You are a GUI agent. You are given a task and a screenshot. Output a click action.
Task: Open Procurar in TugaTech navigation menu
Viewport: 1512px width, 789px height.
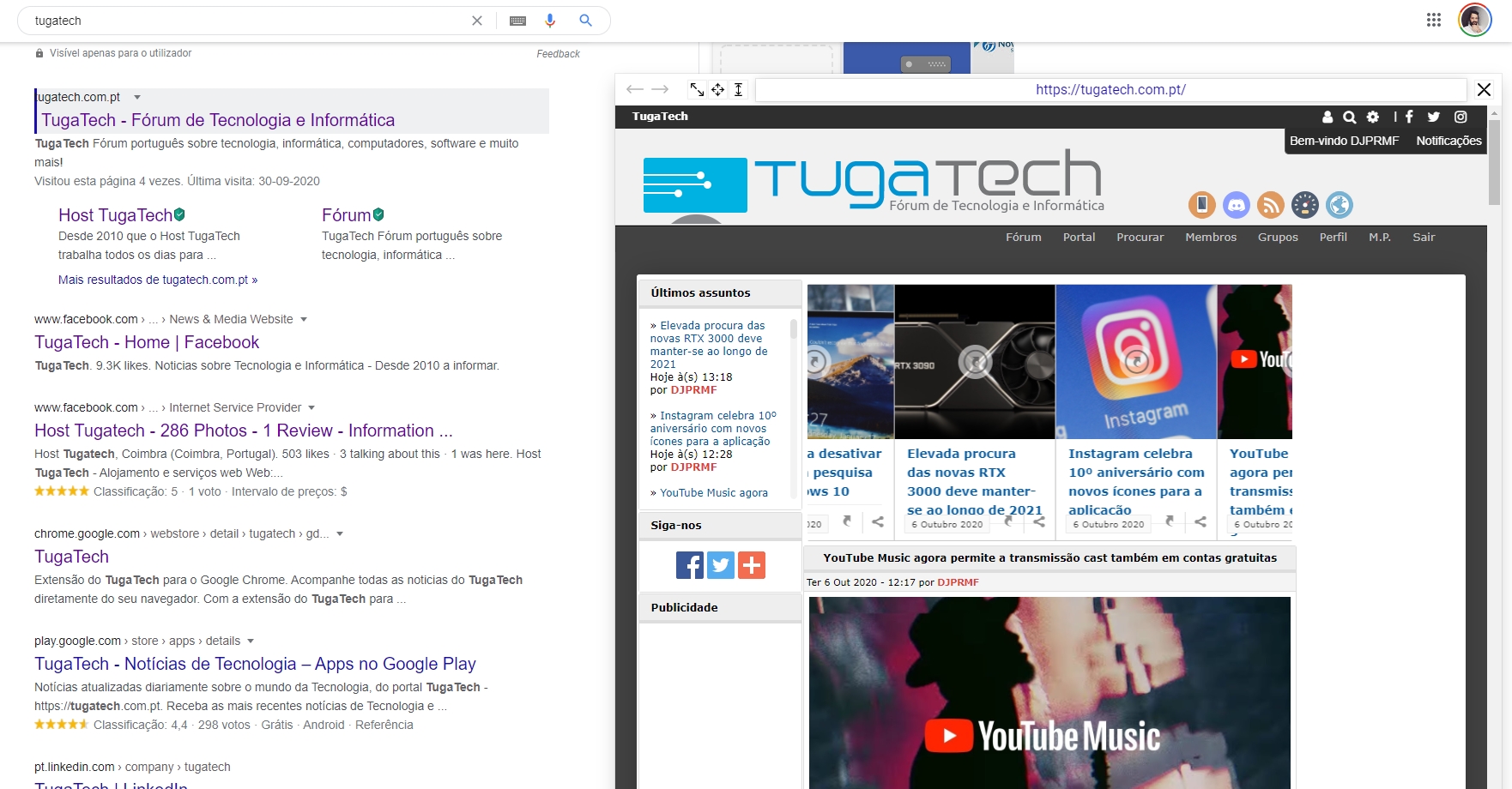1140,238
